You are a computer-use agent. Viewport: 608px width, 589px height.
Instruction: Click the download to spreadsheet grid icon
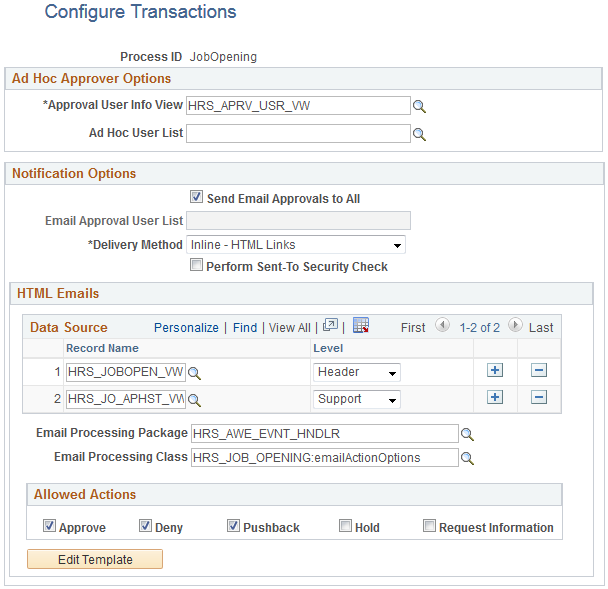click(361, 326)
